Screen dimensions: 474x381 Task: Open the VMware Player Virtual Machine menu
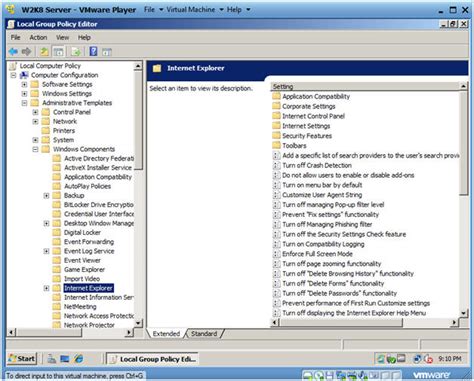[195, 10]
